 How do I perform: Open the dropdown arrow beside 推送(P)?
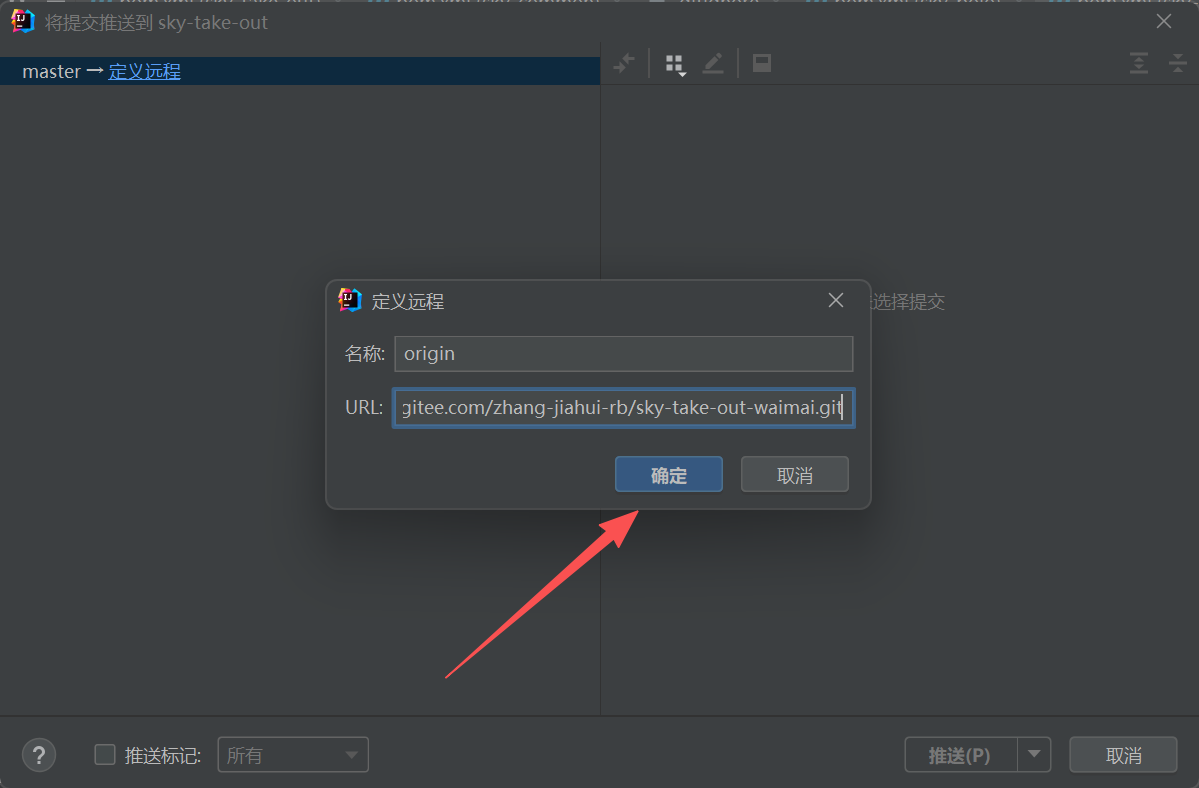coord(1034,755)
